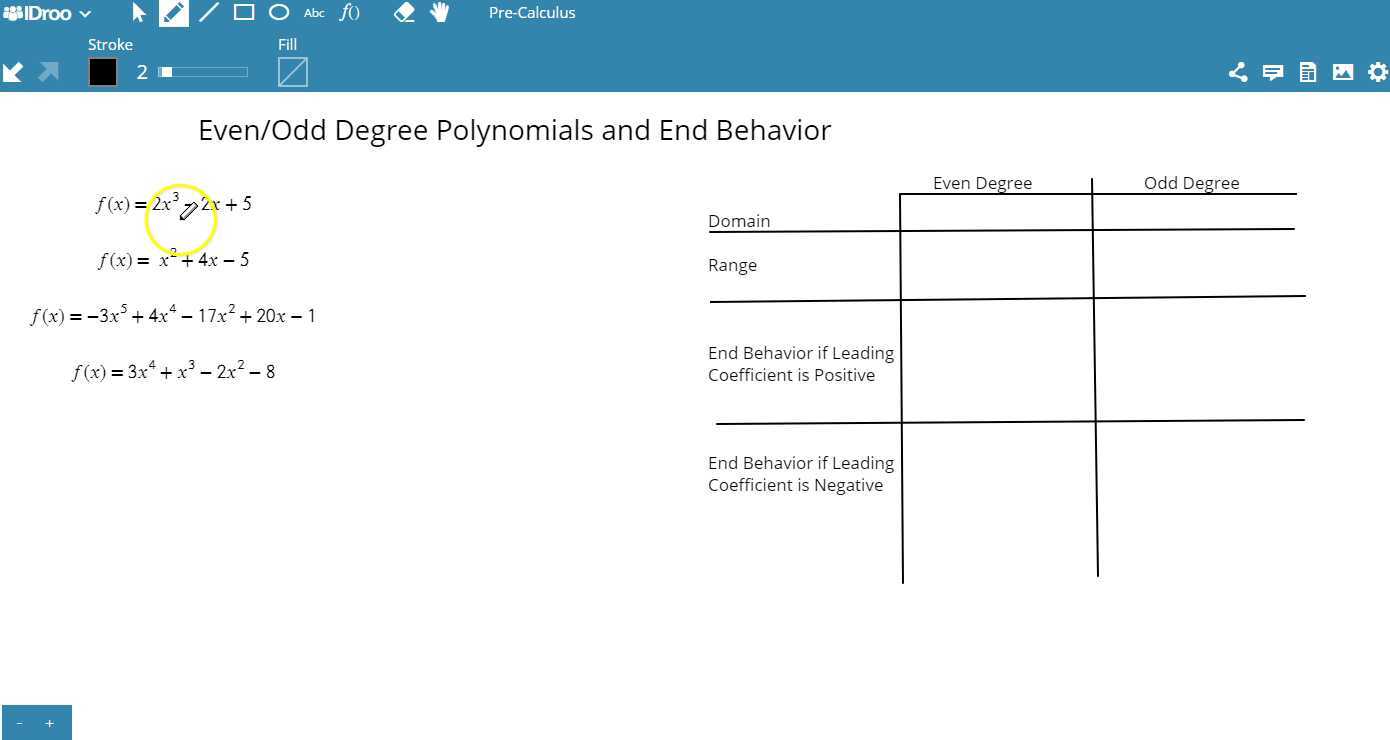The width and height of the screenshot is (1390, 740).
Task: Open the share options
Action: 1237,71
